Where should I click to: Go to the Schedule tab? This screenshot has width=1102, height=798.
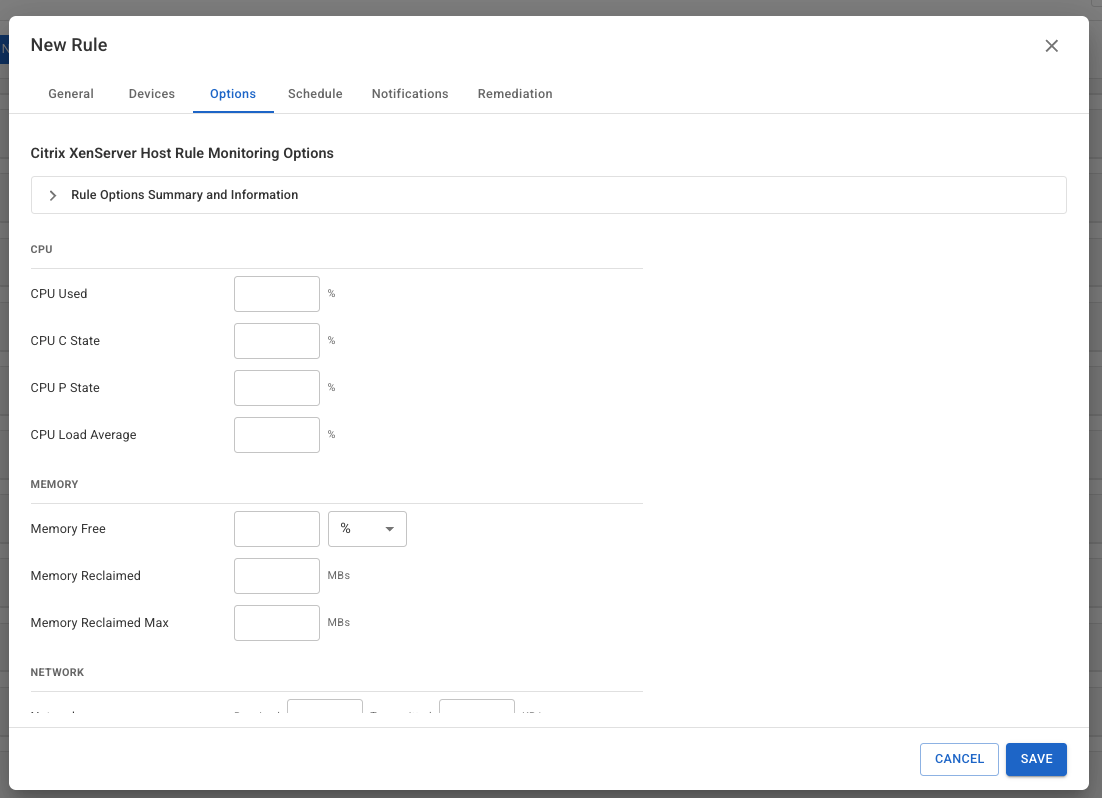click(x=315, y=94)
